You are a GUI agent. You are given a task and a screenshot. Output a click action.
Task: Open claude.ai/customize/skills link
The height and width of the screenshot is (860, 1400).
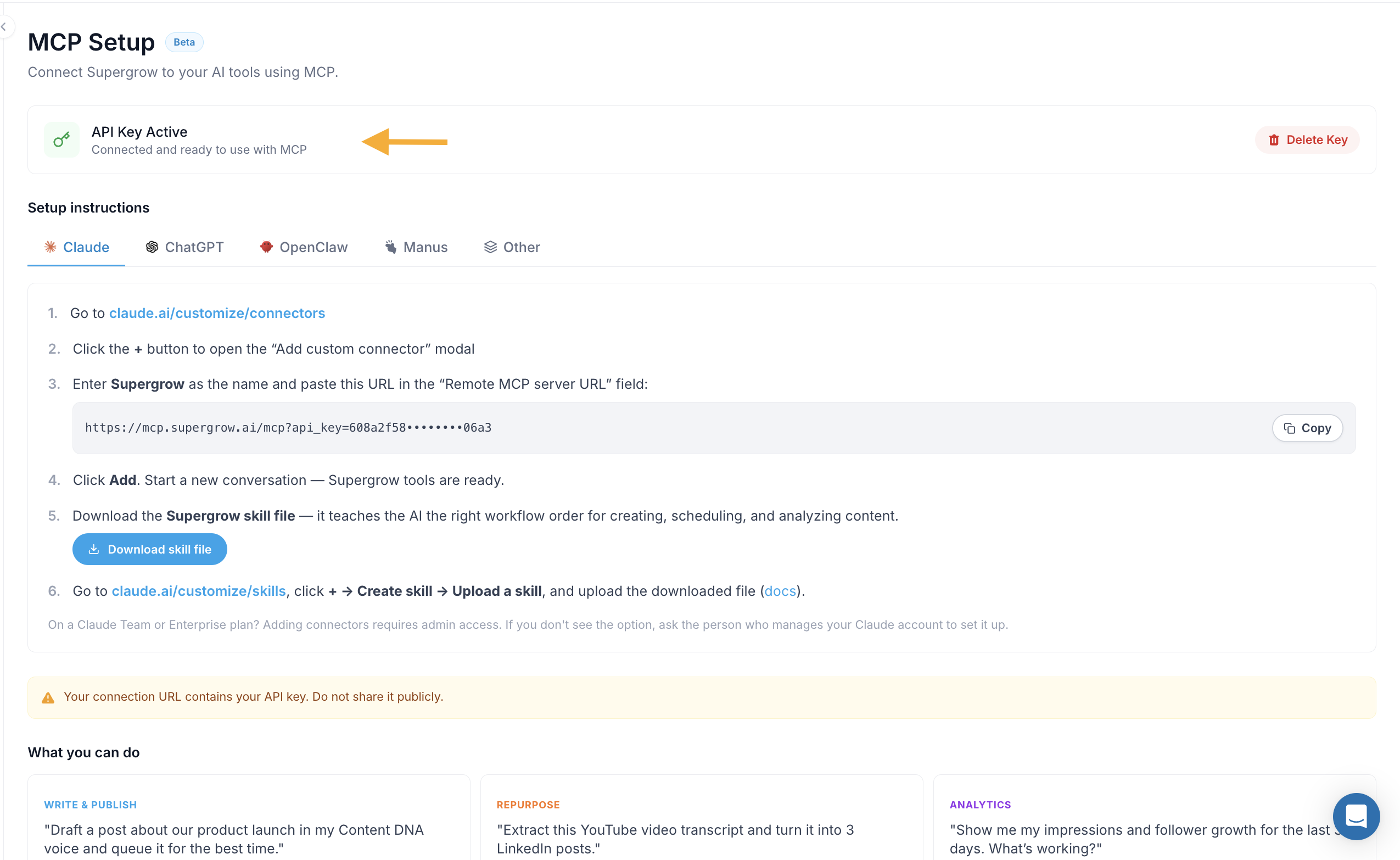[198, 591]
